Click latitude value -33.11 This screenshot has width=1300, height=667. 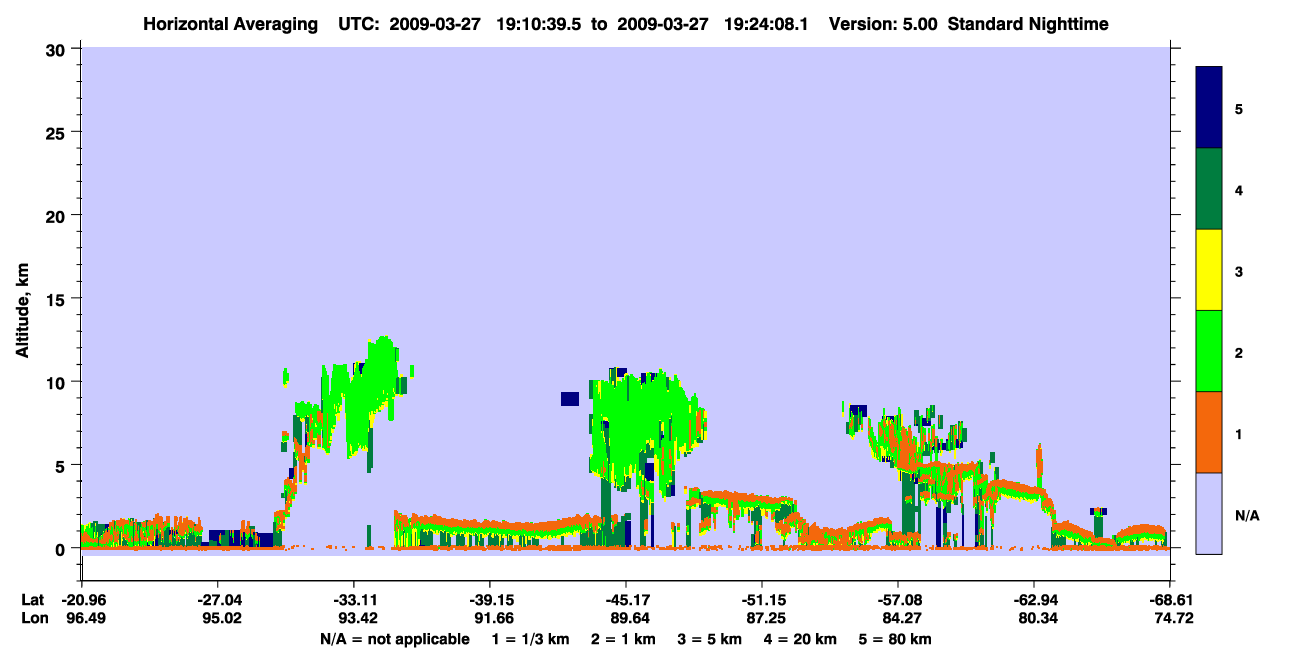[x=353, y=600]
